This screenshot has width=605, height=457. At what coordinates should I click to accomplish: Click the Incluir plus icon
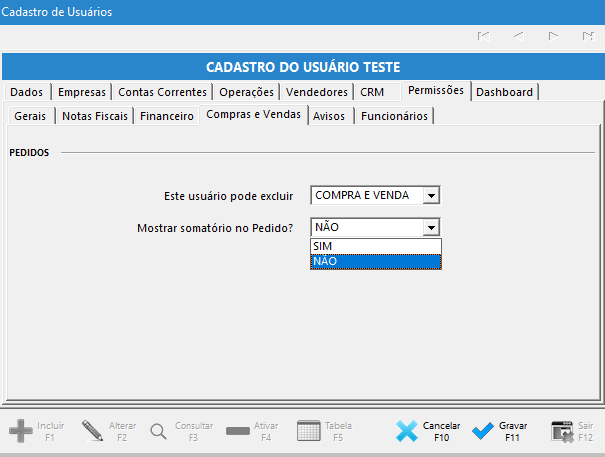[20, 431]
